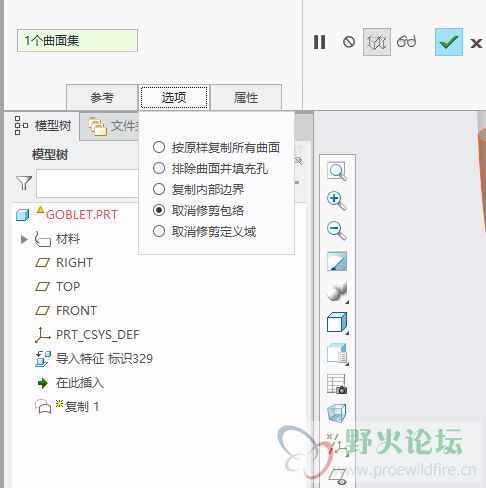Select 复制 1 feature in model tree
Viewport: 486px width, 488px height.
(x=67, y=406)
